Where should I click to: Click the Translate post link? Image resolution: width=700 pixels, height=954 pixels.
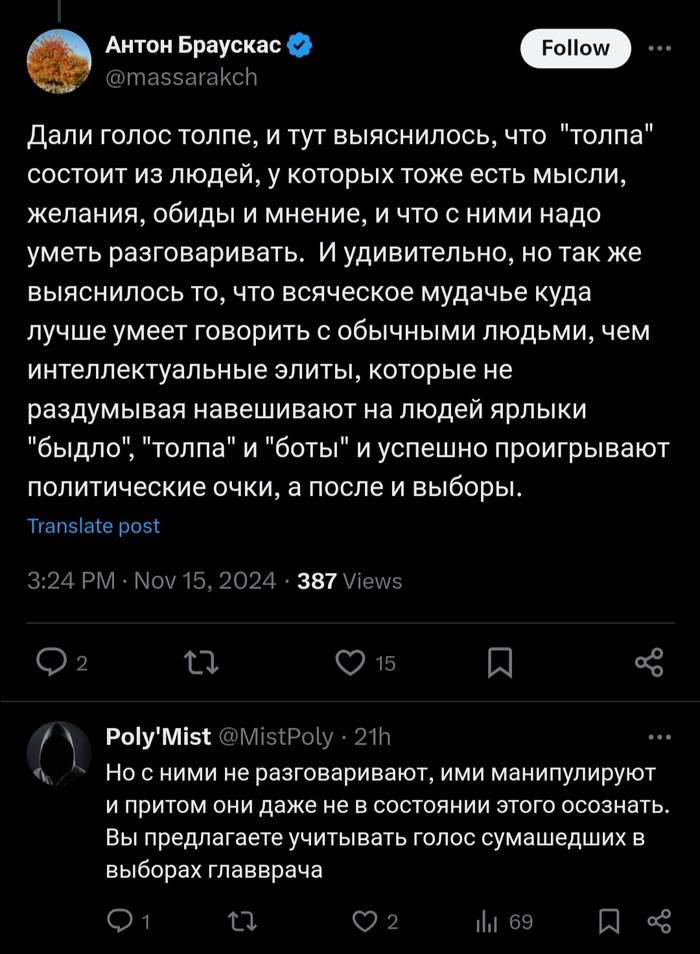pyautogui.click(x=93, y=526)
